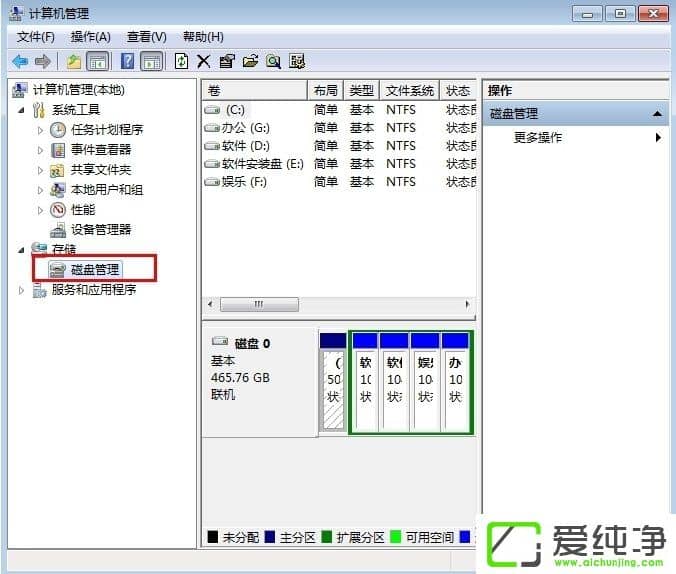Click the black X delete toolbar icon
Viewport: 676px width, 574px height.
point(204,62)
